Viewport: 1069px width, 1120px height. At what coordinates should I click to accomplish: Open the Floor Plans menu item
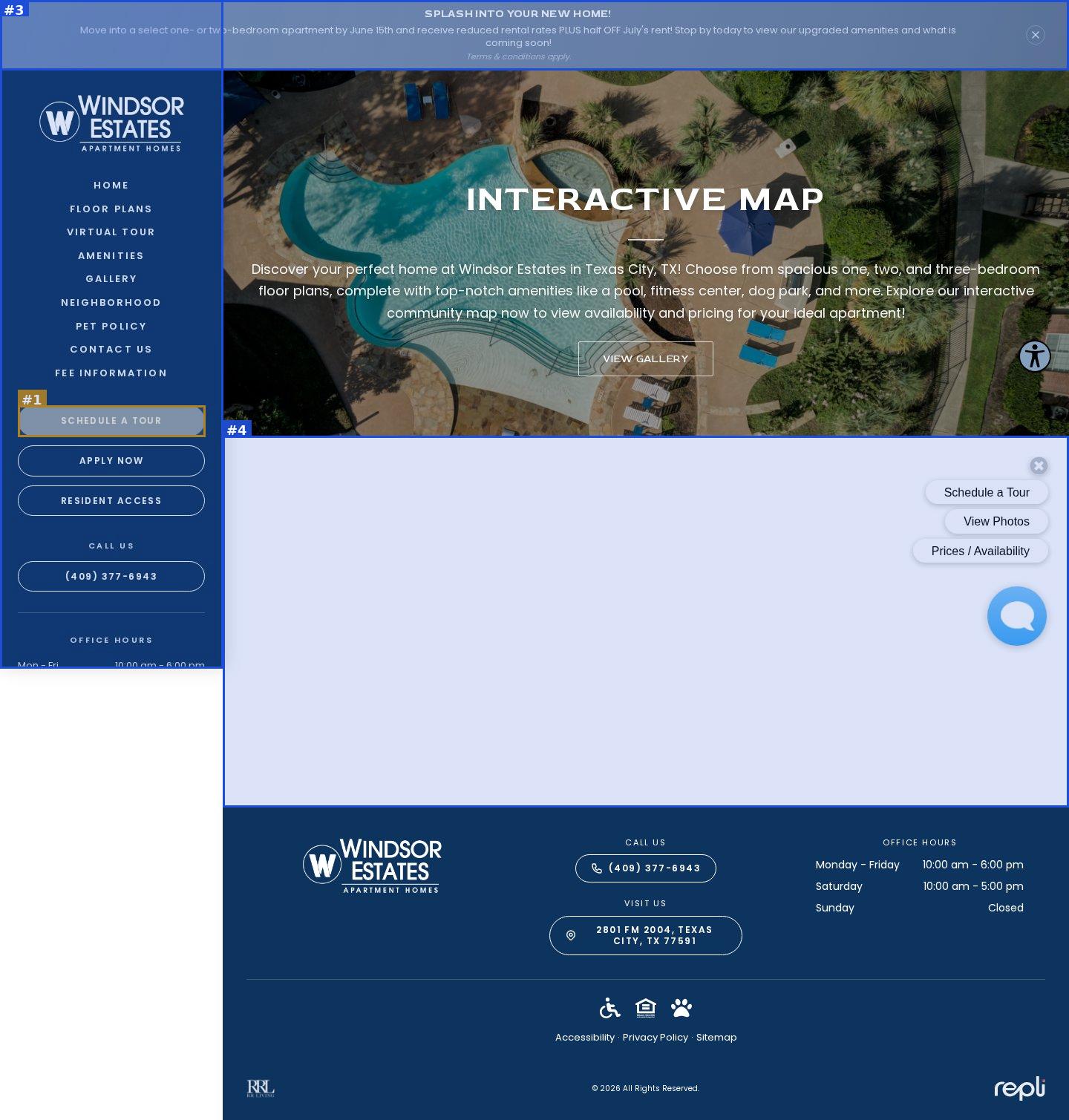pos(111,209)
